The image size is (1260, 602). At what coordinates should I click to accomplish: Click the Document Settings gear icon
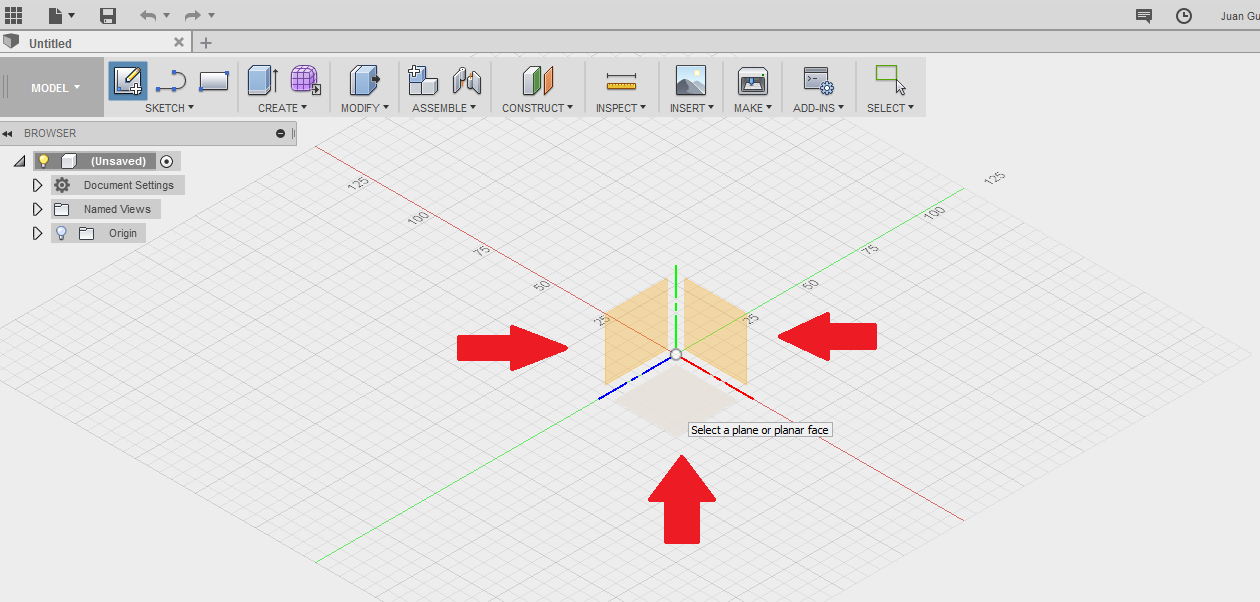62,185
